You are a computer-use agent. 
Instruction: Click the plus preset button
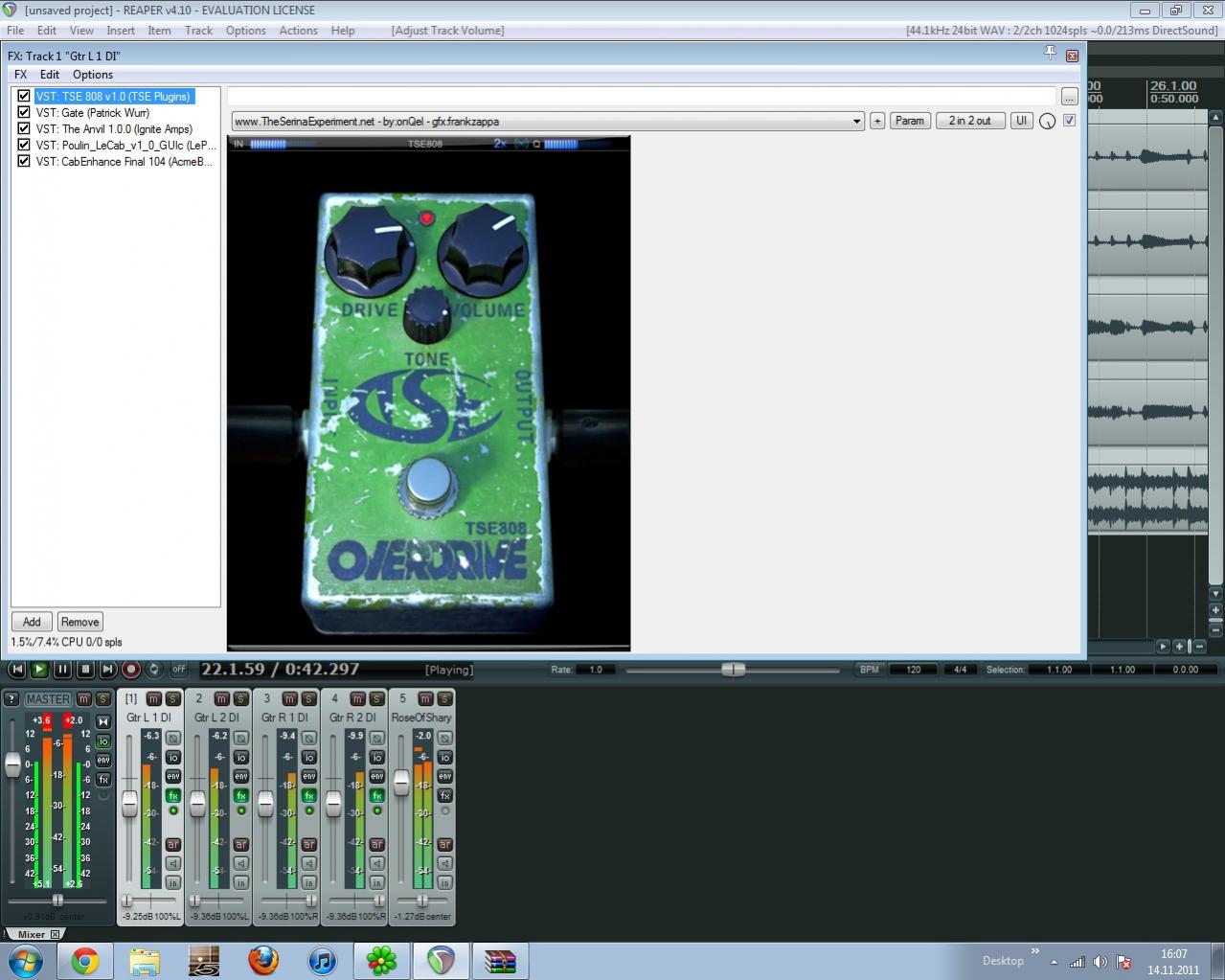pyautogui.click(x=877, y=122)
